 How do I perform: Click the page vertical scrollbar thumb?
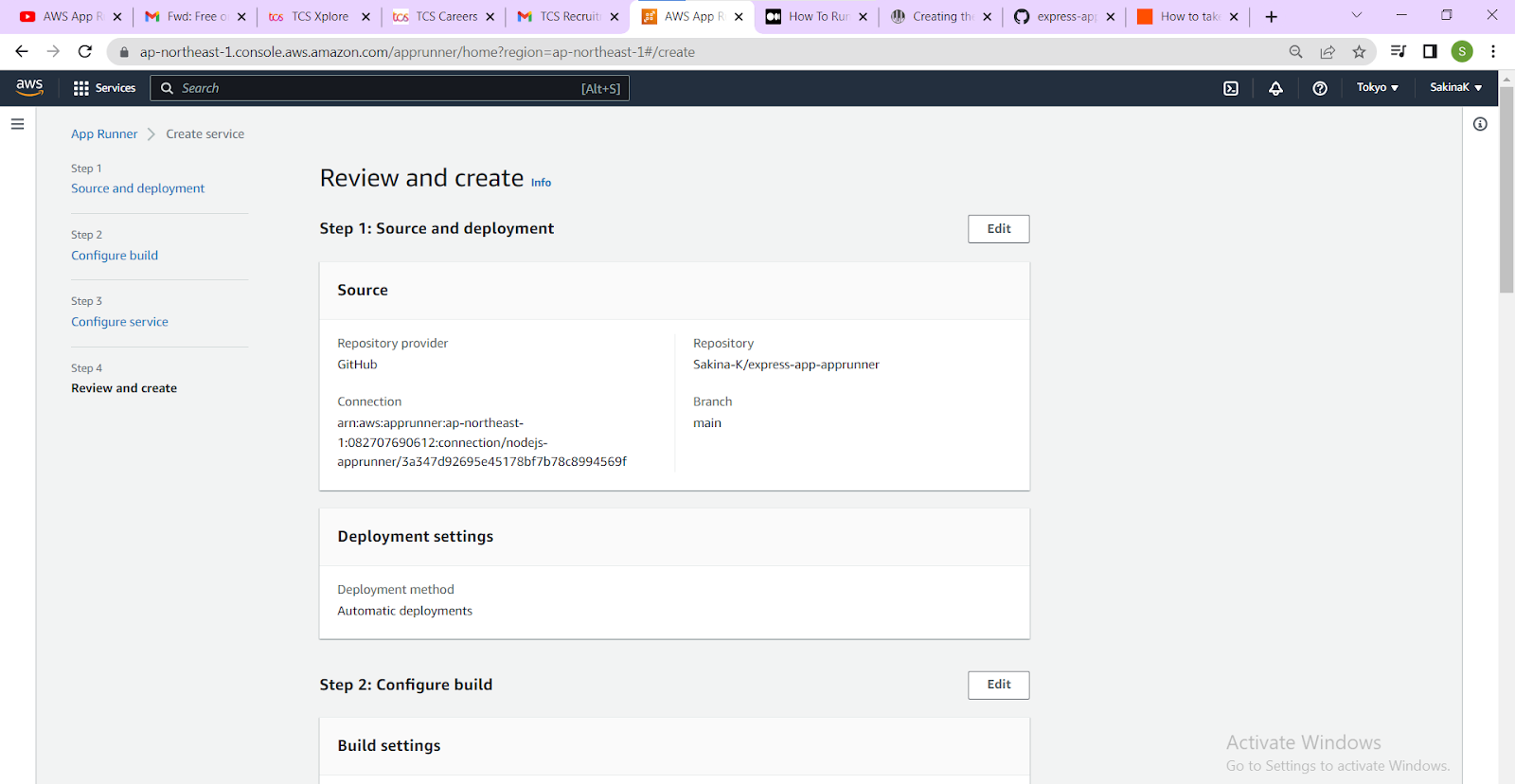click(x=1506, y=189)
